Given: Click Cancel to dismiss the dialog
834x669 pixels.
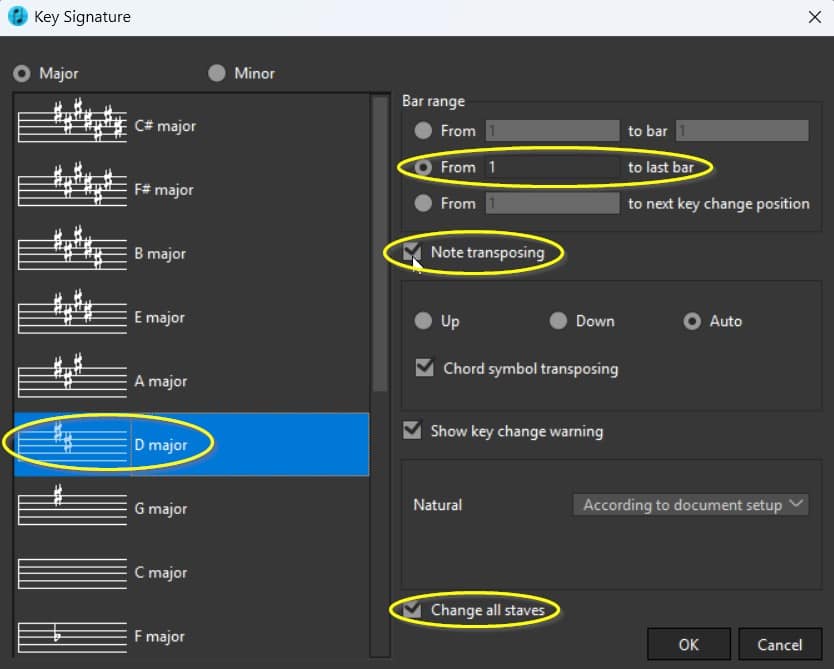Looking at the screenshot, I should pyautogui.click(x=779, y=645).
